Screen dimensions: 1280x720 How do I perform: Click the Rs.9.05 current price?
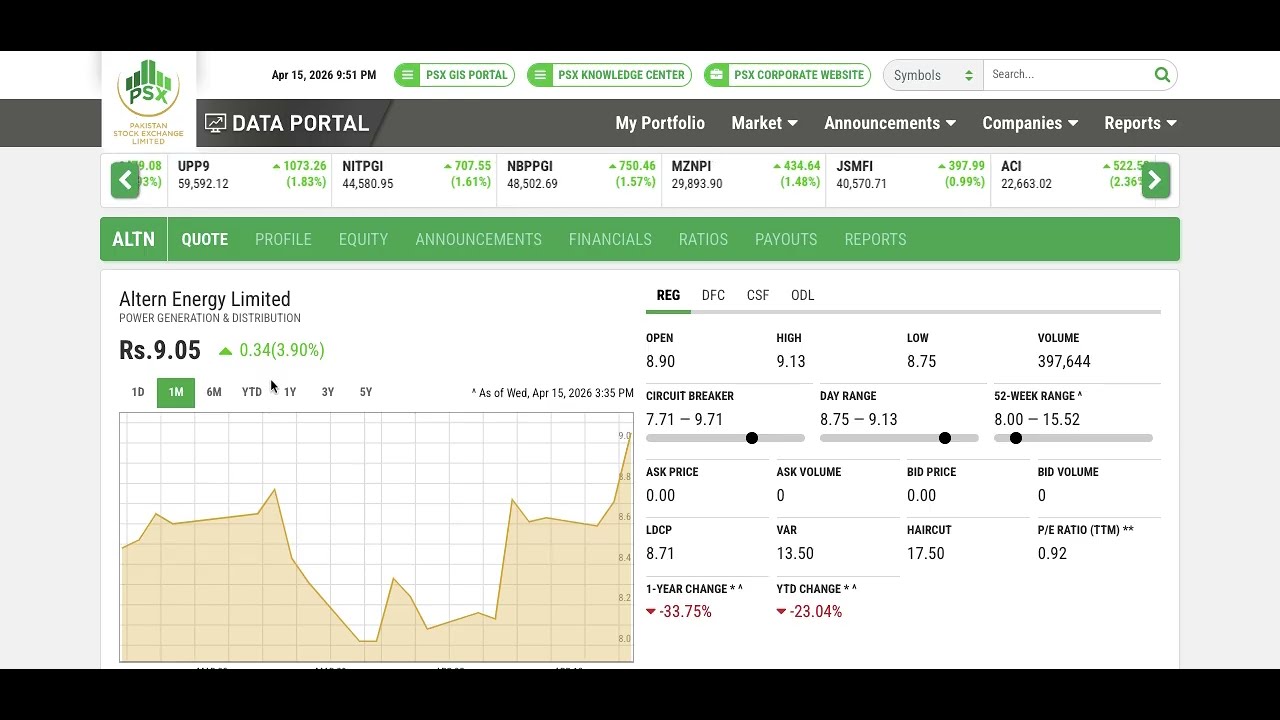click(x=160, y=350)
